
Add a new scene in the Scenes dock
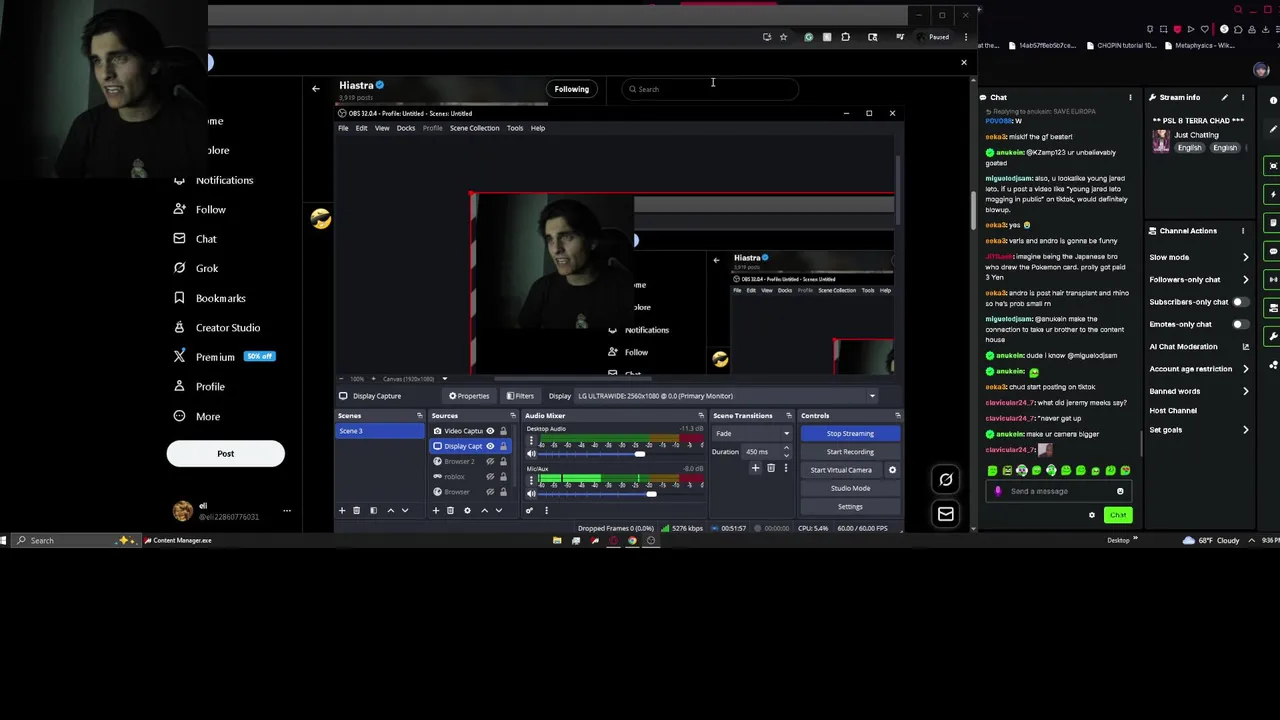click(341, 511)
